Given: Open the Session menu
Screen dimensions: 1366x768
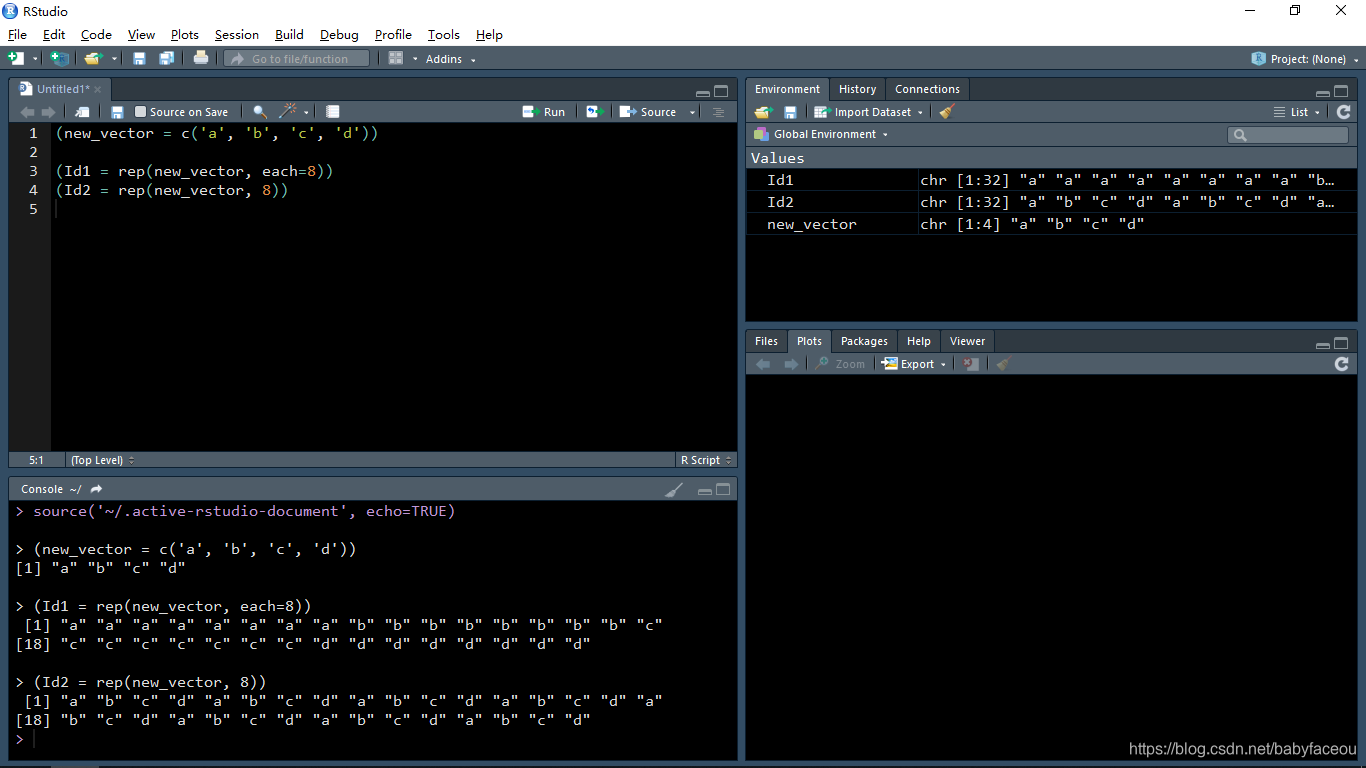Looking at the screenshot, I should (x=236, y=34).
